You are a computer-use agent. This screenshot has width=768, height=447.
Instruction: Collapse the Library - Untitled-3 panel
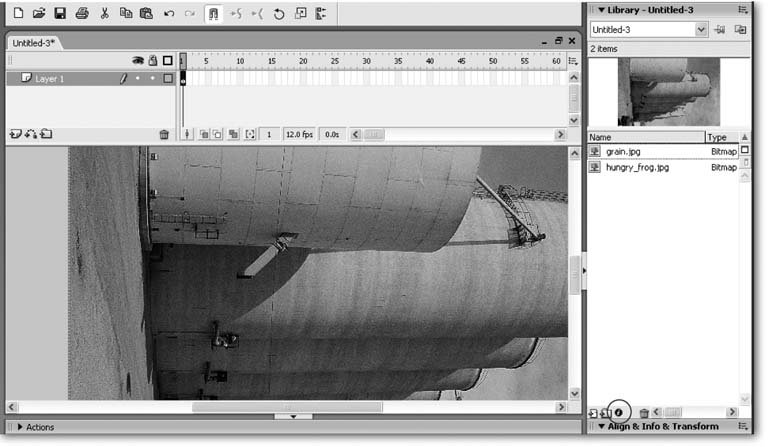coord(601,9)
